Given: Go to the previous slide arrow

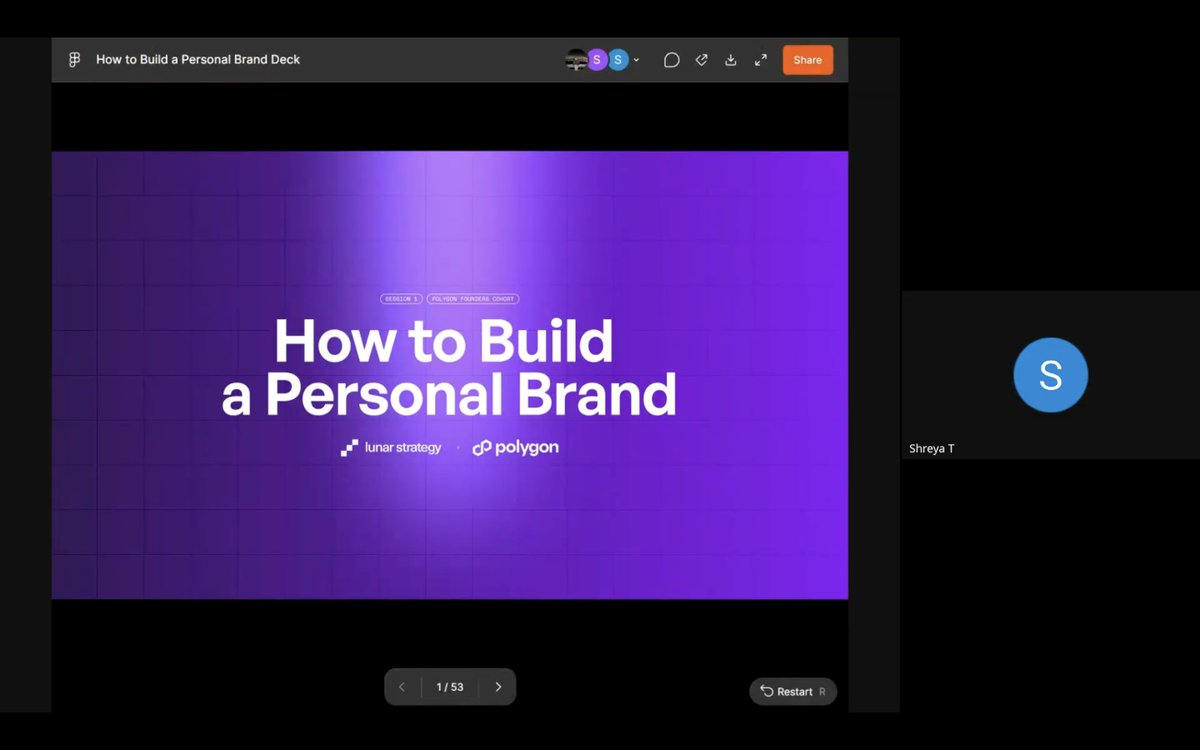Looking at the screenshot, I should (x=402, y=687).
